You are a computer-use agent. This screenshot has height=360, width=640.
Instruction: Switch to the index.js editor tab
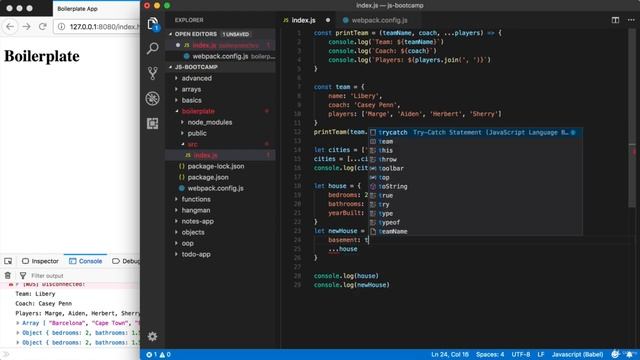[x=303, y=20]
